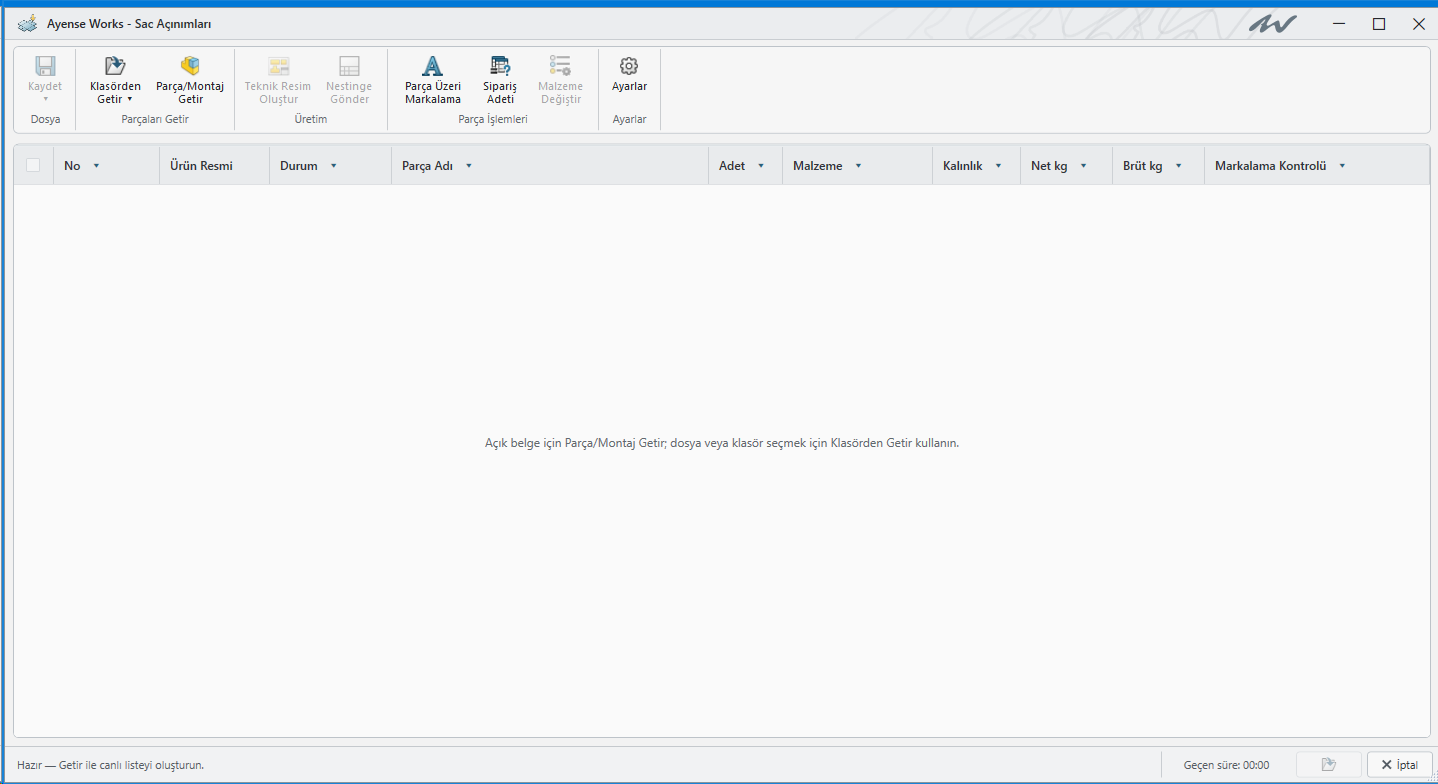Open the Malzeme column filter dropdown

tap(858, 166)
